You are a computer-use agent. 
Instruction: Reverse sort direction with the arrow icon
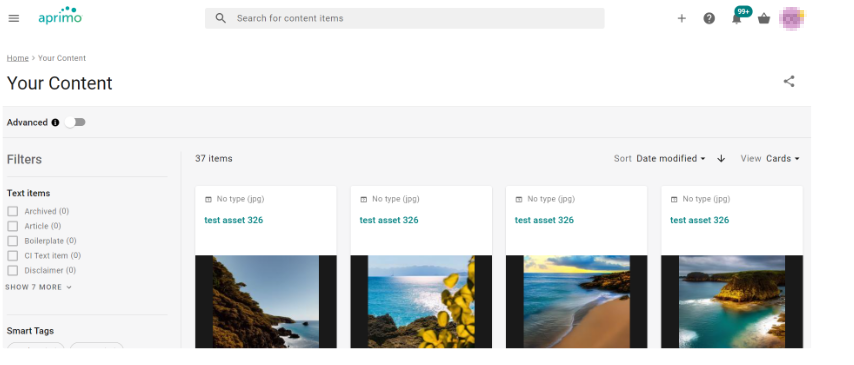pyautogui.click(x=721, y=159)
